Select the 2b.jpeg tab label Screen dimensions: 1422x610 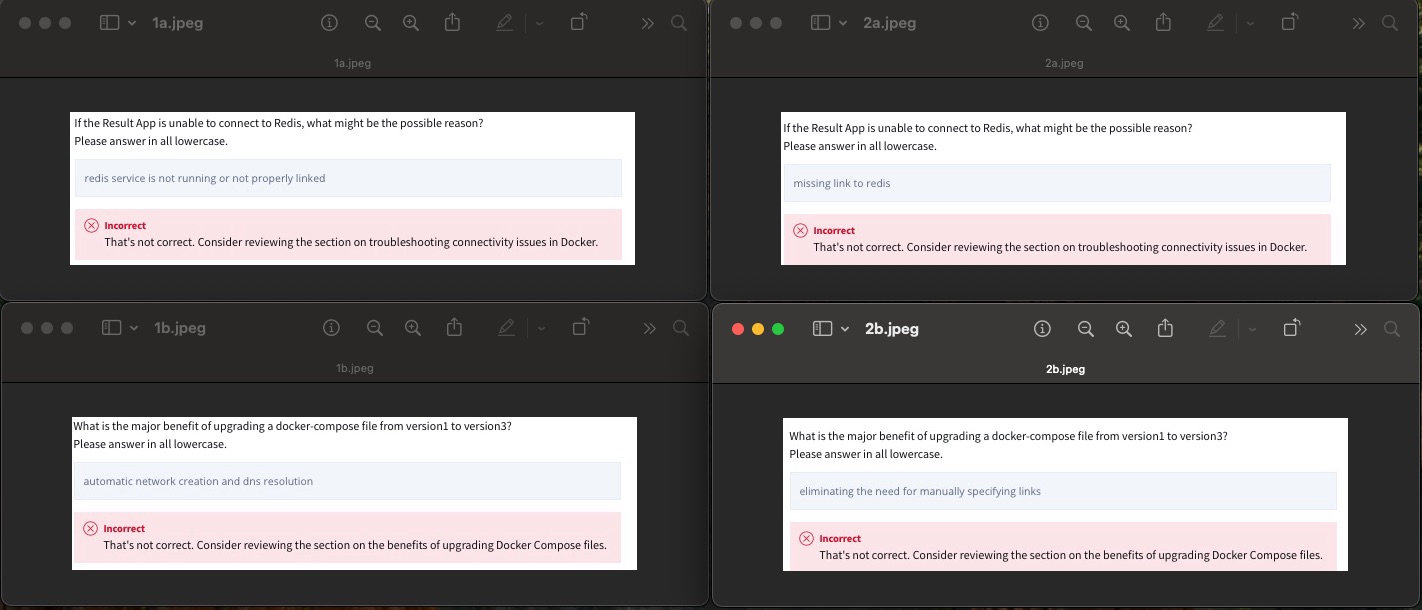coord(1066,369)
